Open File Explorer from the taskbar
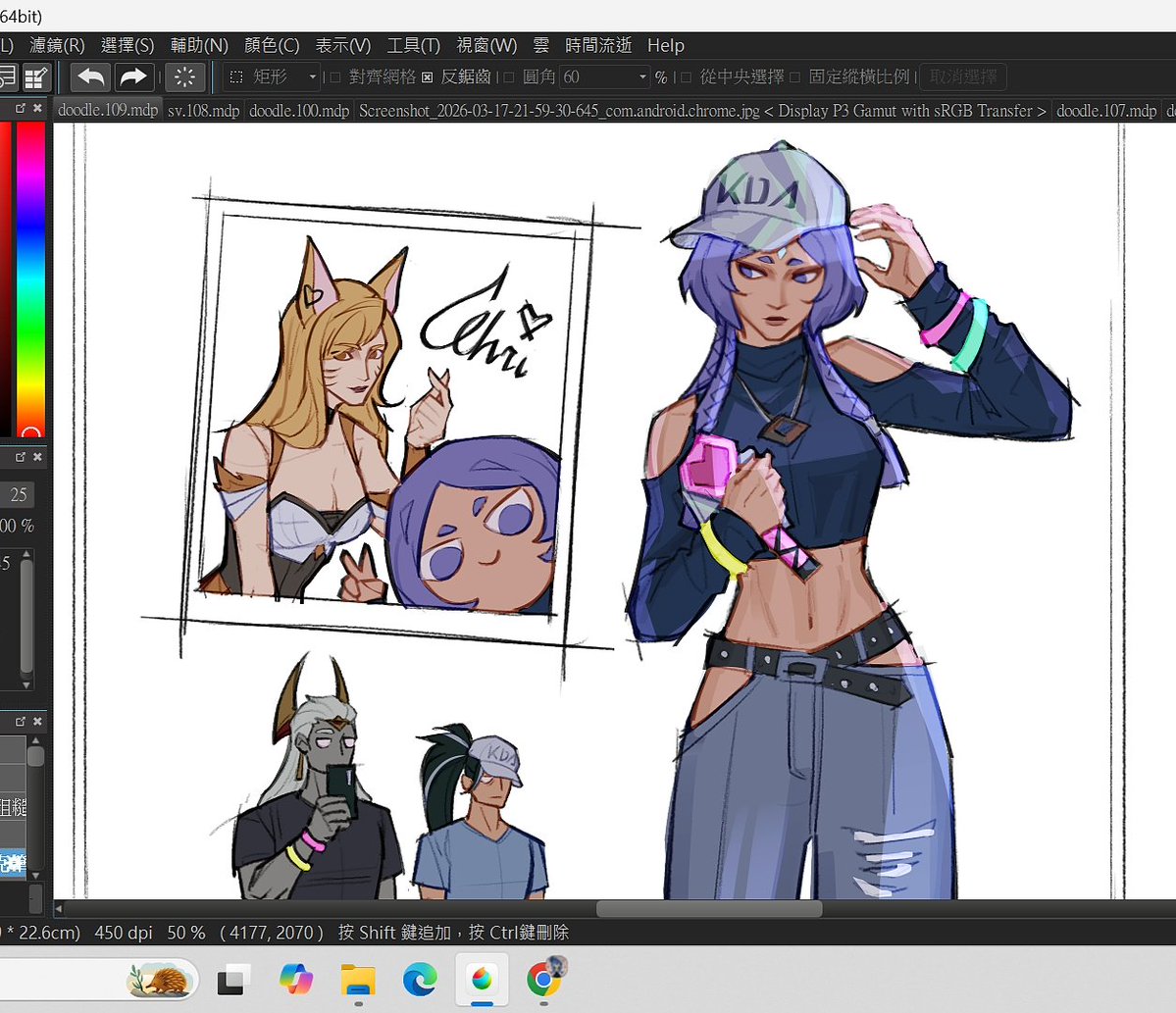The width and height of the screenshot is (1176, 1013). pyautogui.click(x=359, y=980)
